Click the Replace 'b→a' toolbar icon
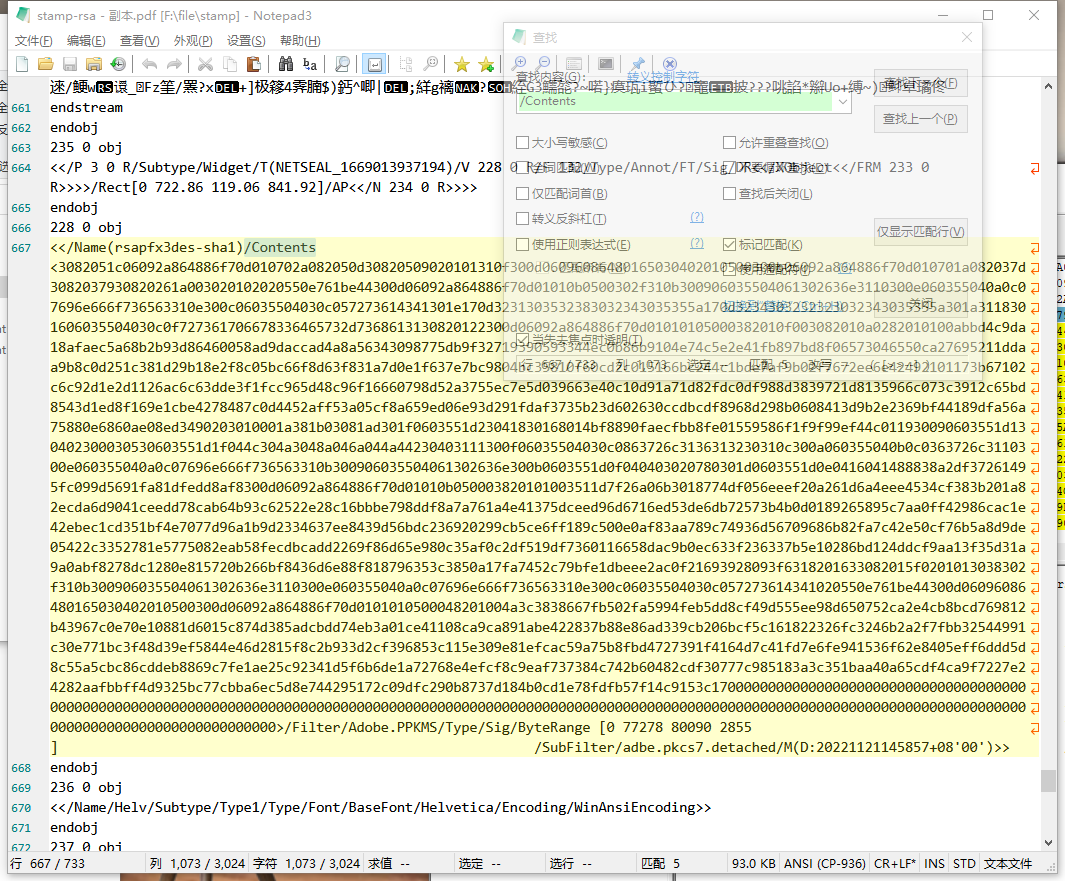Viewport: 1065px width, 881px height. [x=310, y=65]
